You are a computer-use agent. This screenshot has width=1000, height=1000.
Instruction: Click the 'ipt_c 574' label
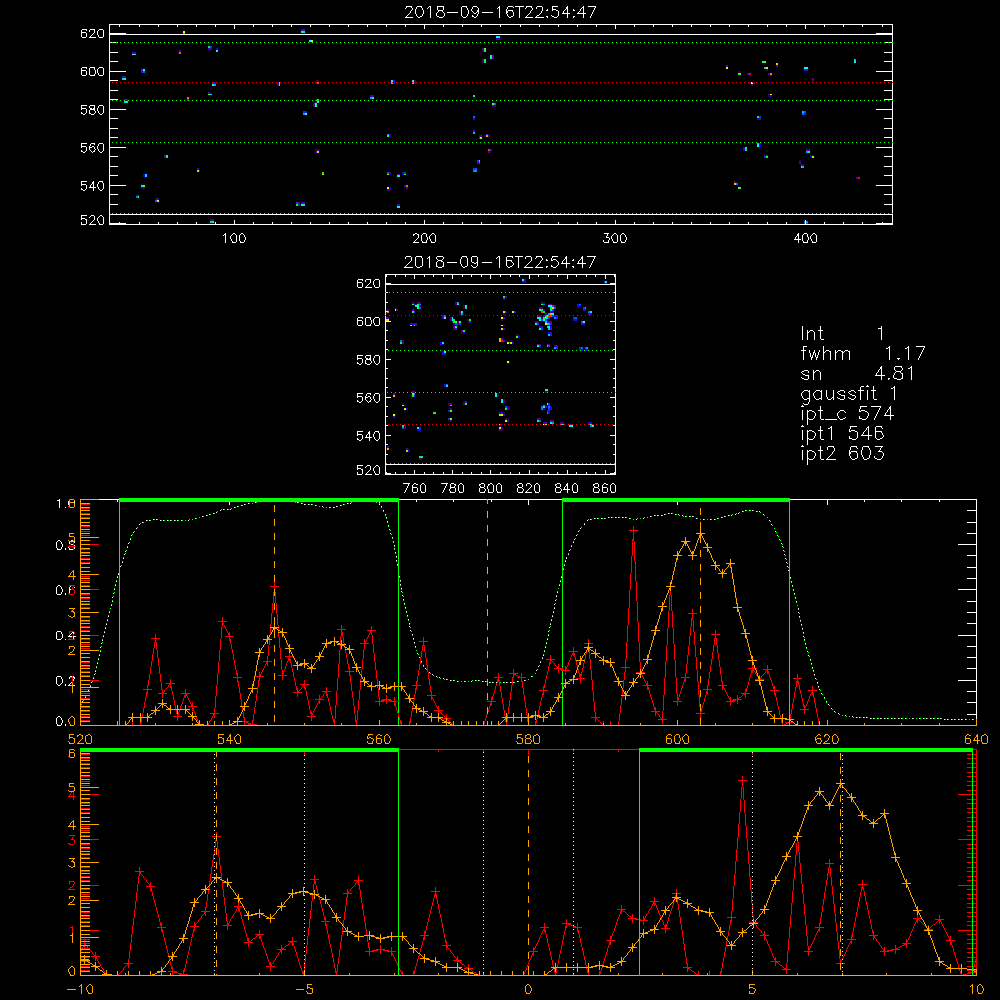(848, 414)
